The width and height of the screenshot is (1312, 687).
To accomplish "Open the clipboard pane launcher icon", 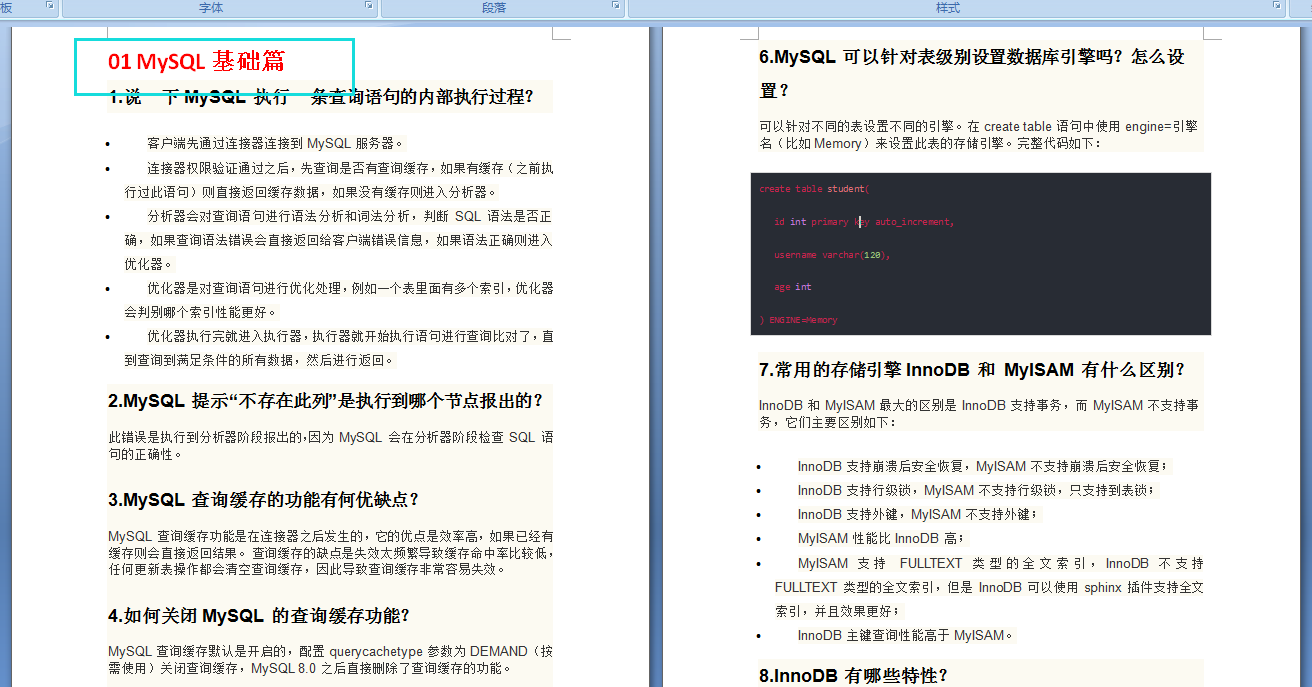I will (50, 6).
